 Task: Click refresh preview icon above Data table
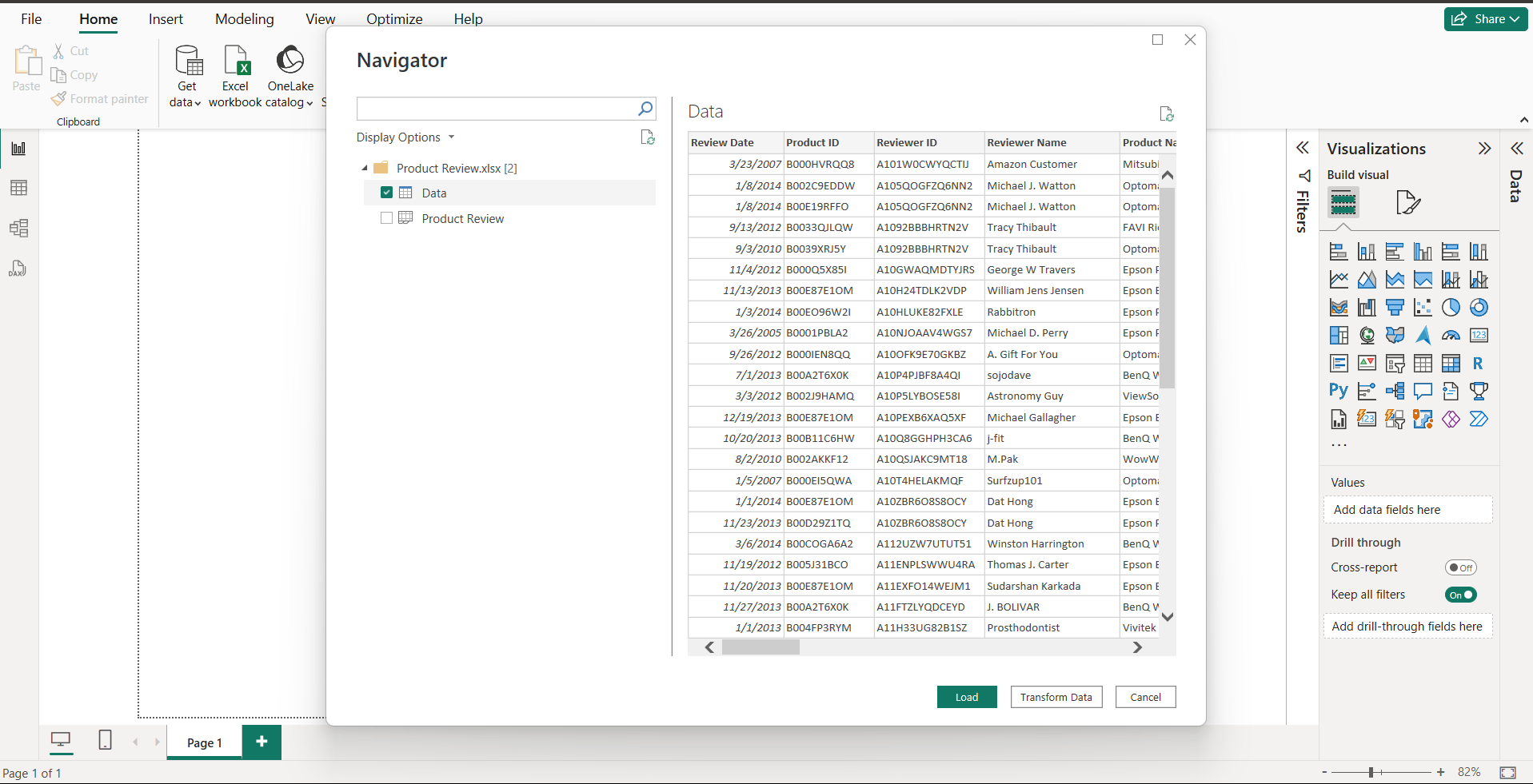click(x=1167, y=114)
